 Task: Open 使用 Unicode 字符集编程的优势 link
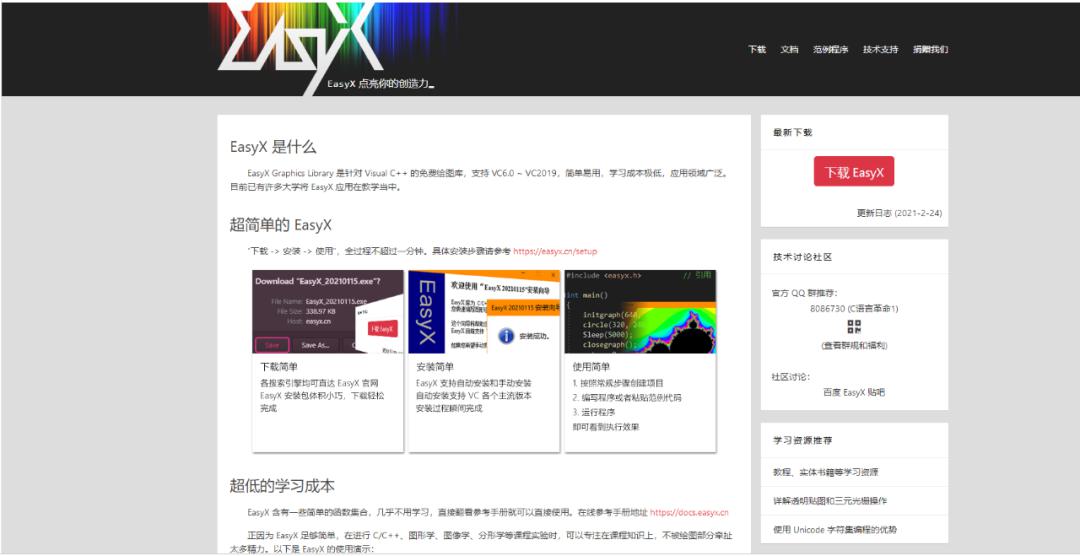pos(835,530)
